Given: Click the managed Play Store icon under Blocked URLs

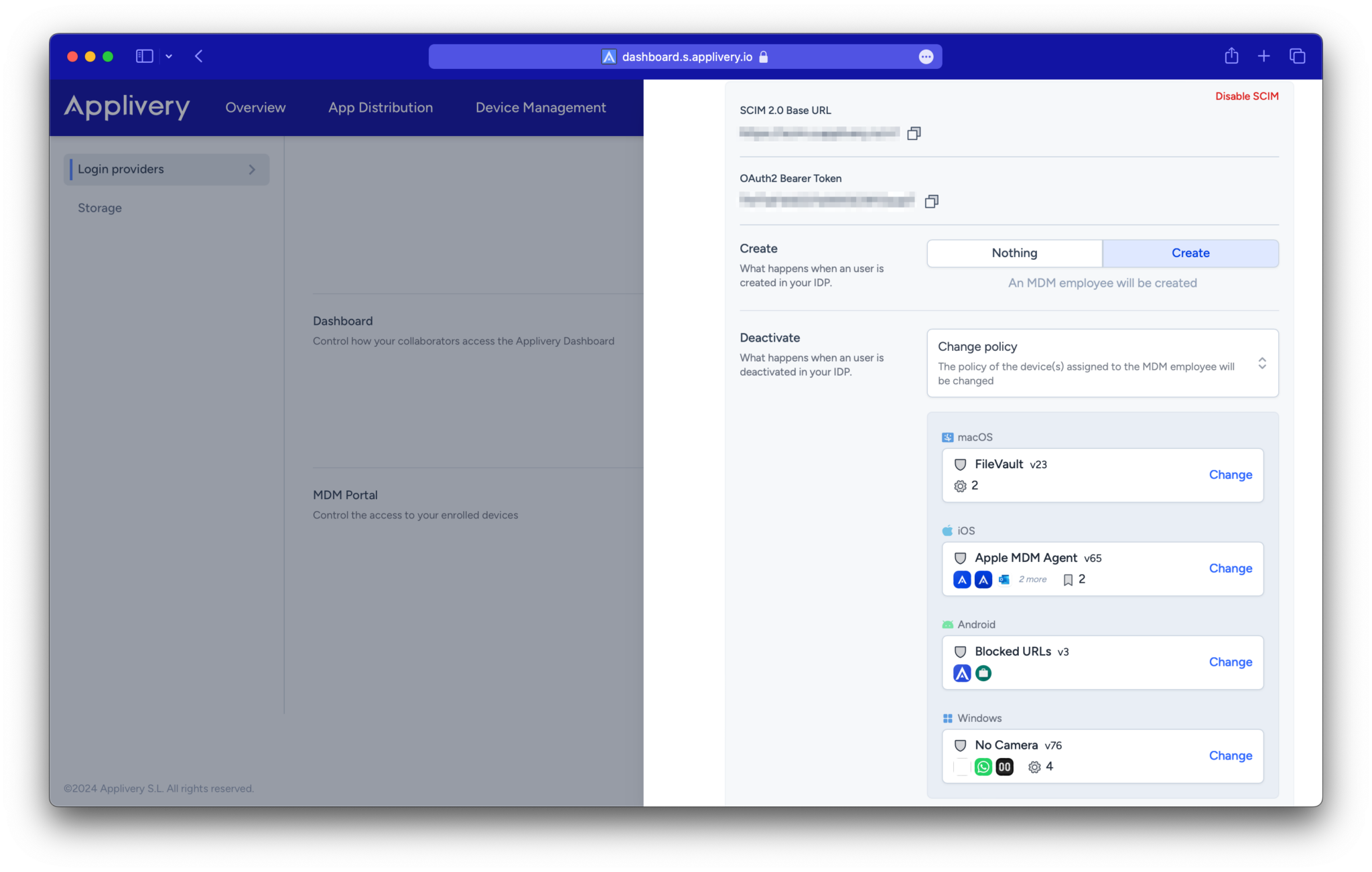Looking at the screenshot, I should 983,672.
